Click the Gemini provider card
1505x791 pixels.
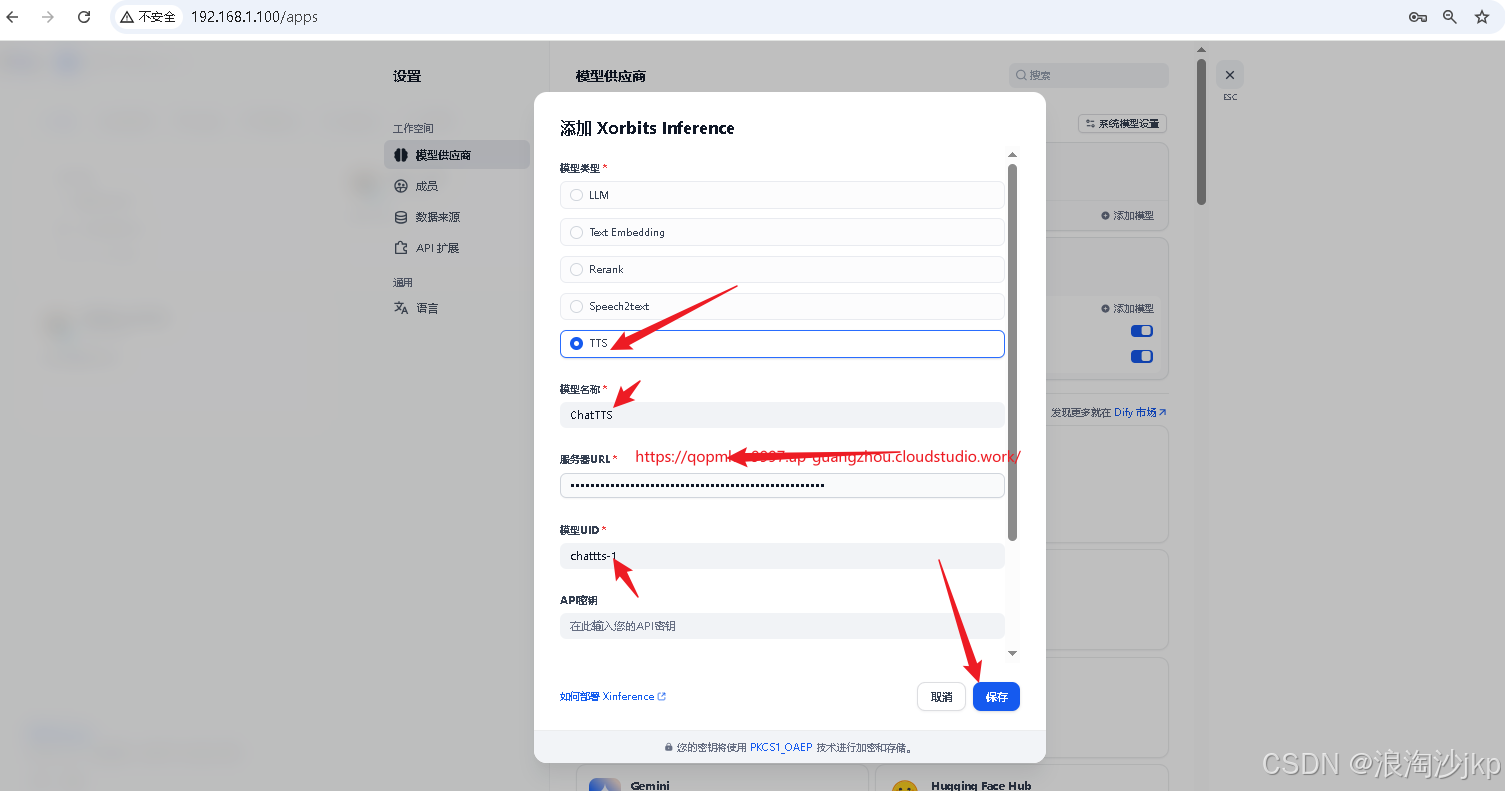(722, 778)
